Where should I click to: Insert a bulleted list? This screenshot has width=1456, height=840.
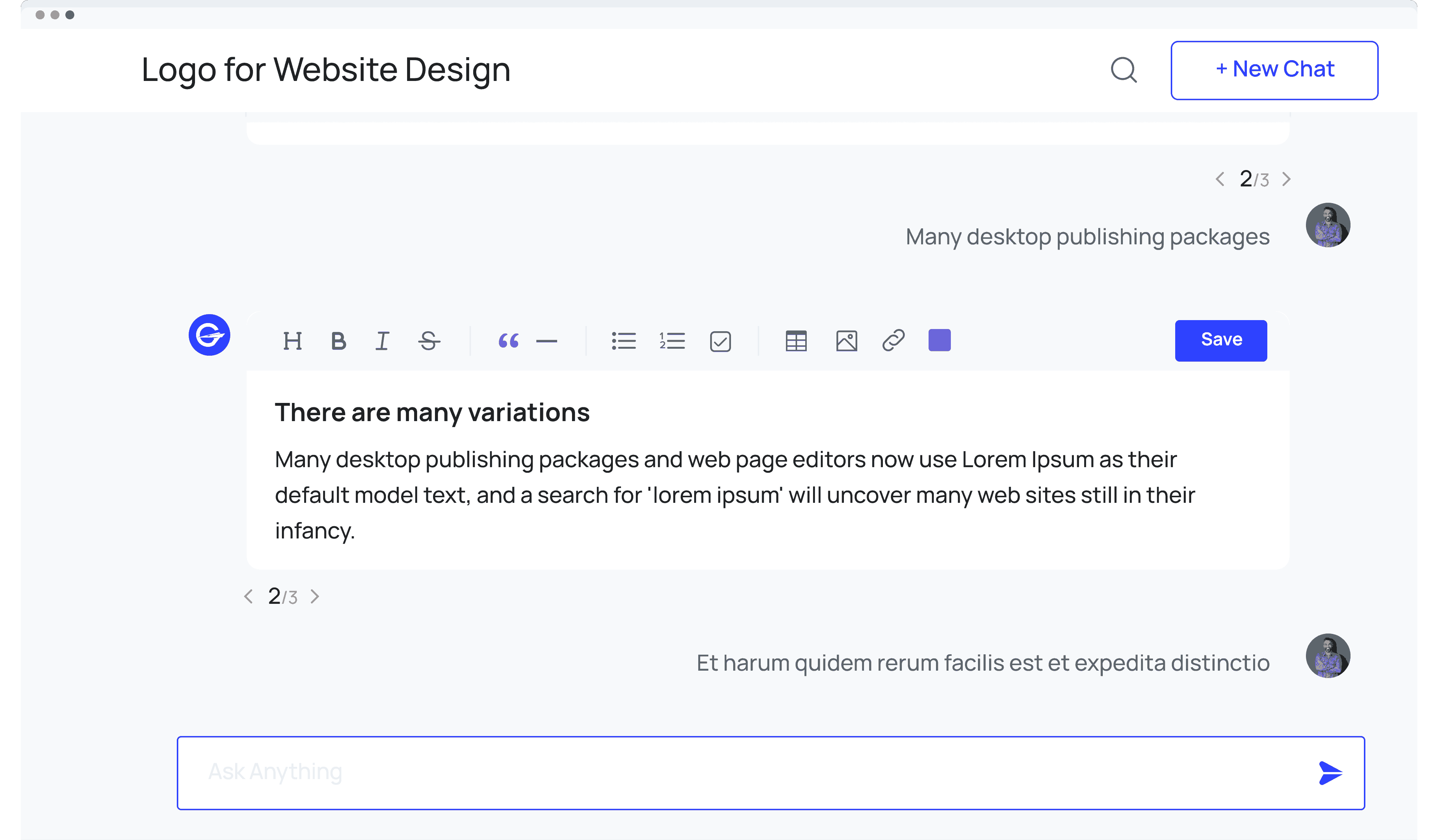[624, 341]
